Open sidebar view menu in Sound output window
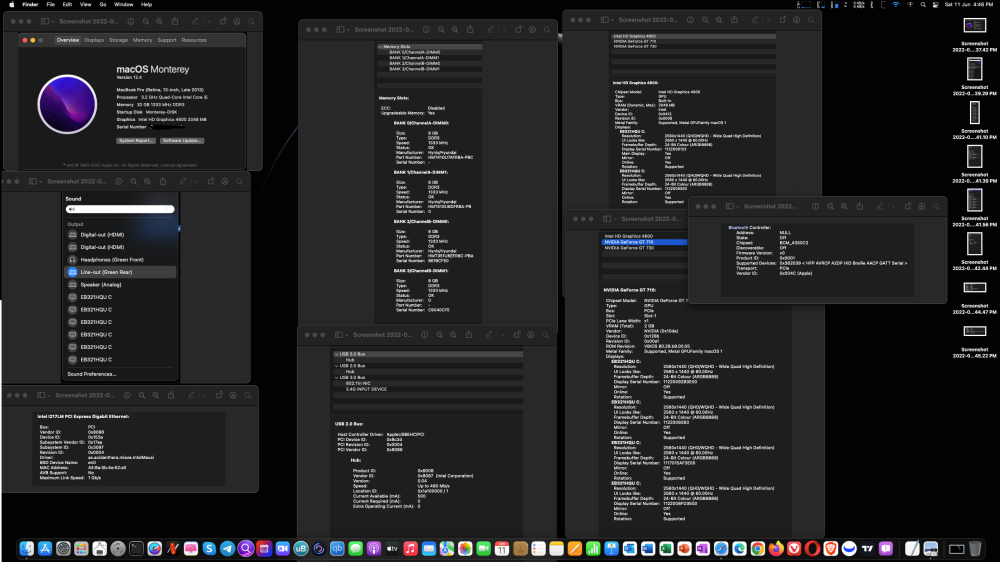The width and height of the screenshot is (1000, 562). [x=35, y=181]
